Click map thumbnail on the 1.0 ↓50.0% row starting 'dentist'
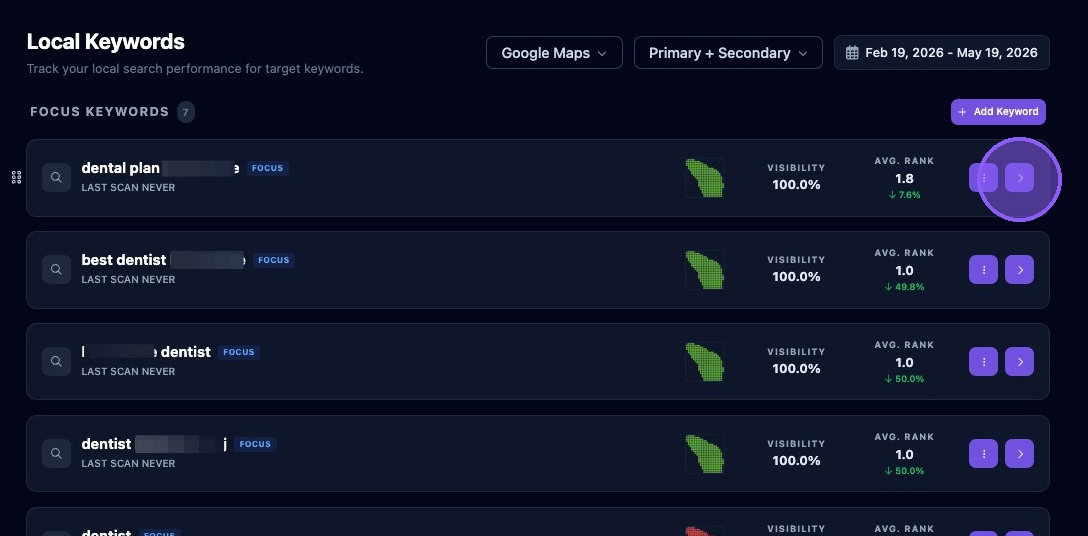The width and height of the screenshot is (1088, 536). coord(705,453)
